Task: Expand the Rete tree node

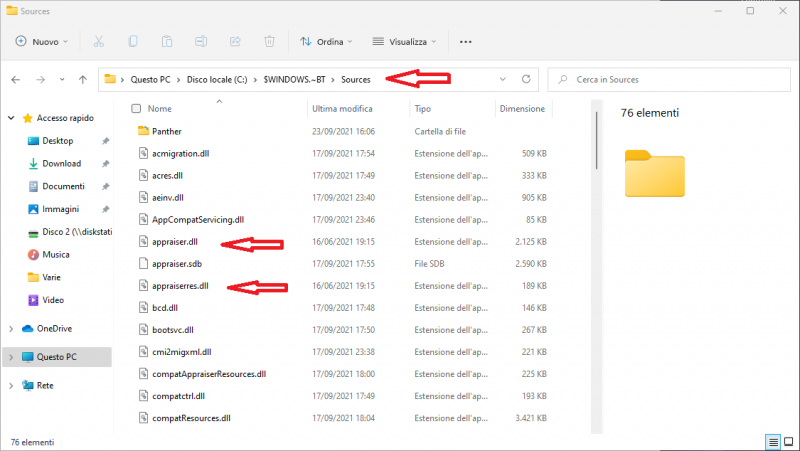Action: pos(11,386)
